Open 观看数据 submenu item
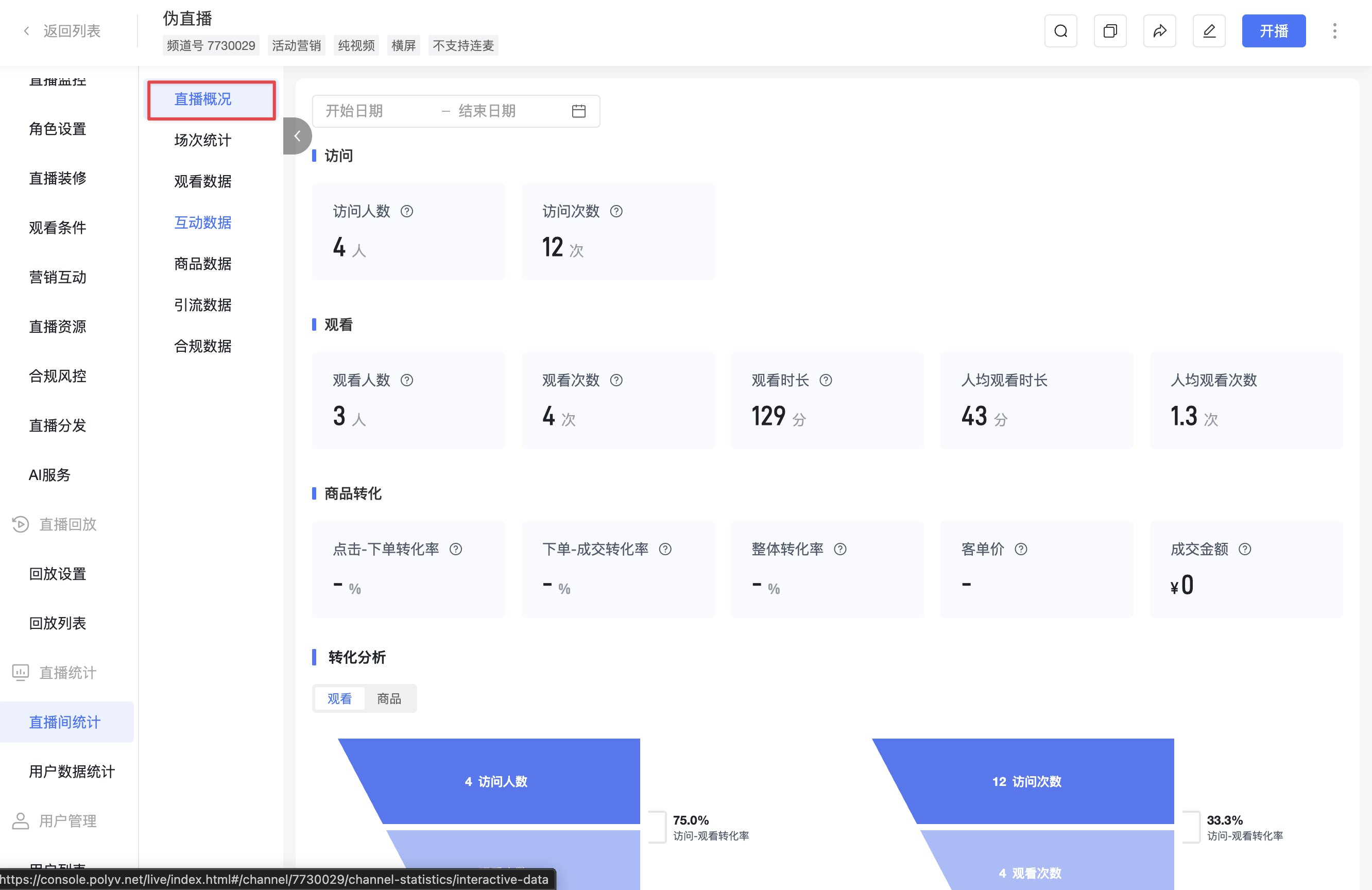 click(x=203, y=182)
